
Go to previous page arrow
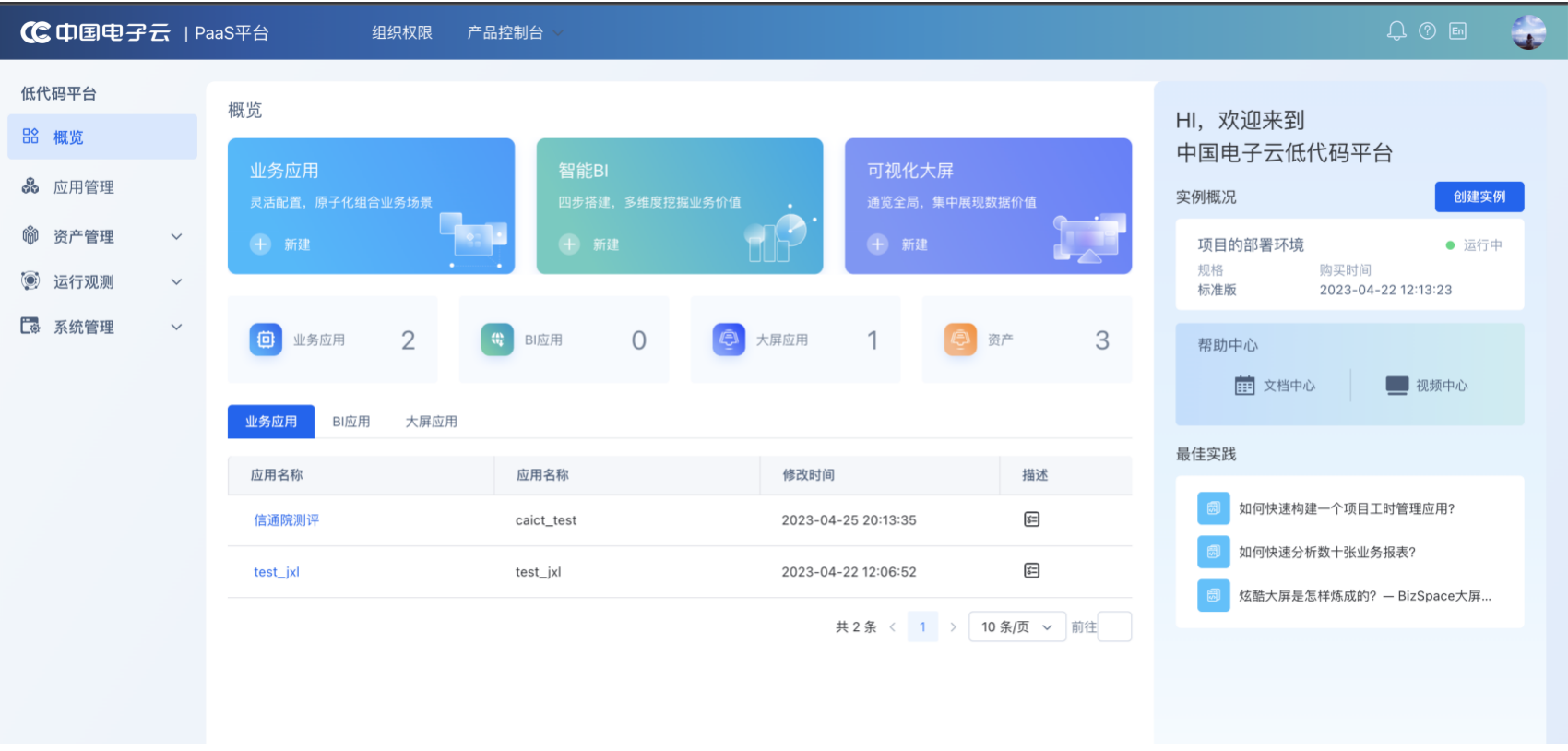click(892, 626)
